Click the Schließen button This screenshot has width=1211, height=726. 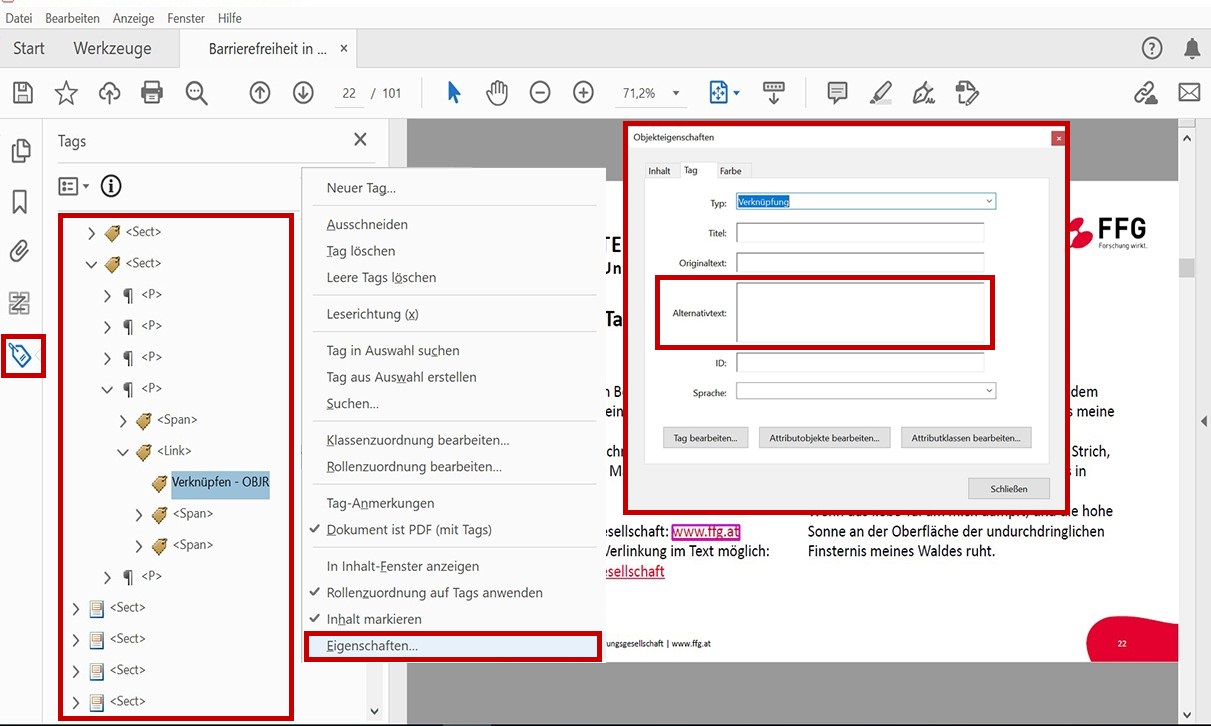point(1010,488)
